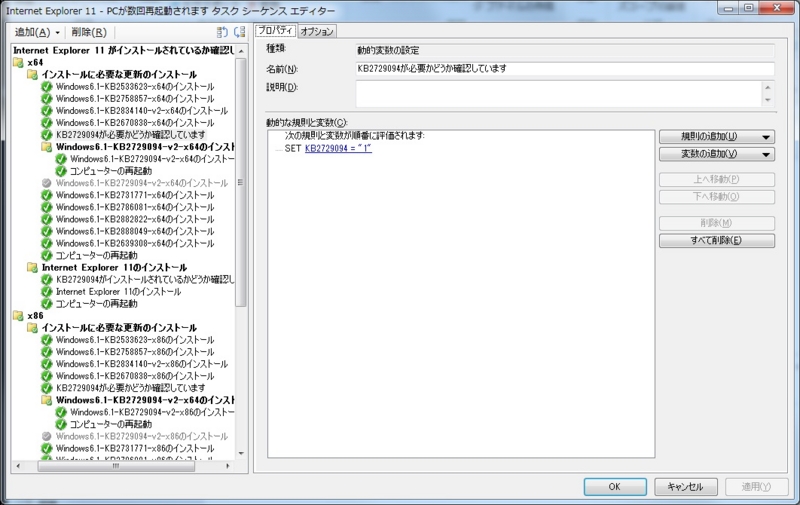Screen dimensions: 800x505
Task: Switch to the オプション tab
Action: [317, 32]
